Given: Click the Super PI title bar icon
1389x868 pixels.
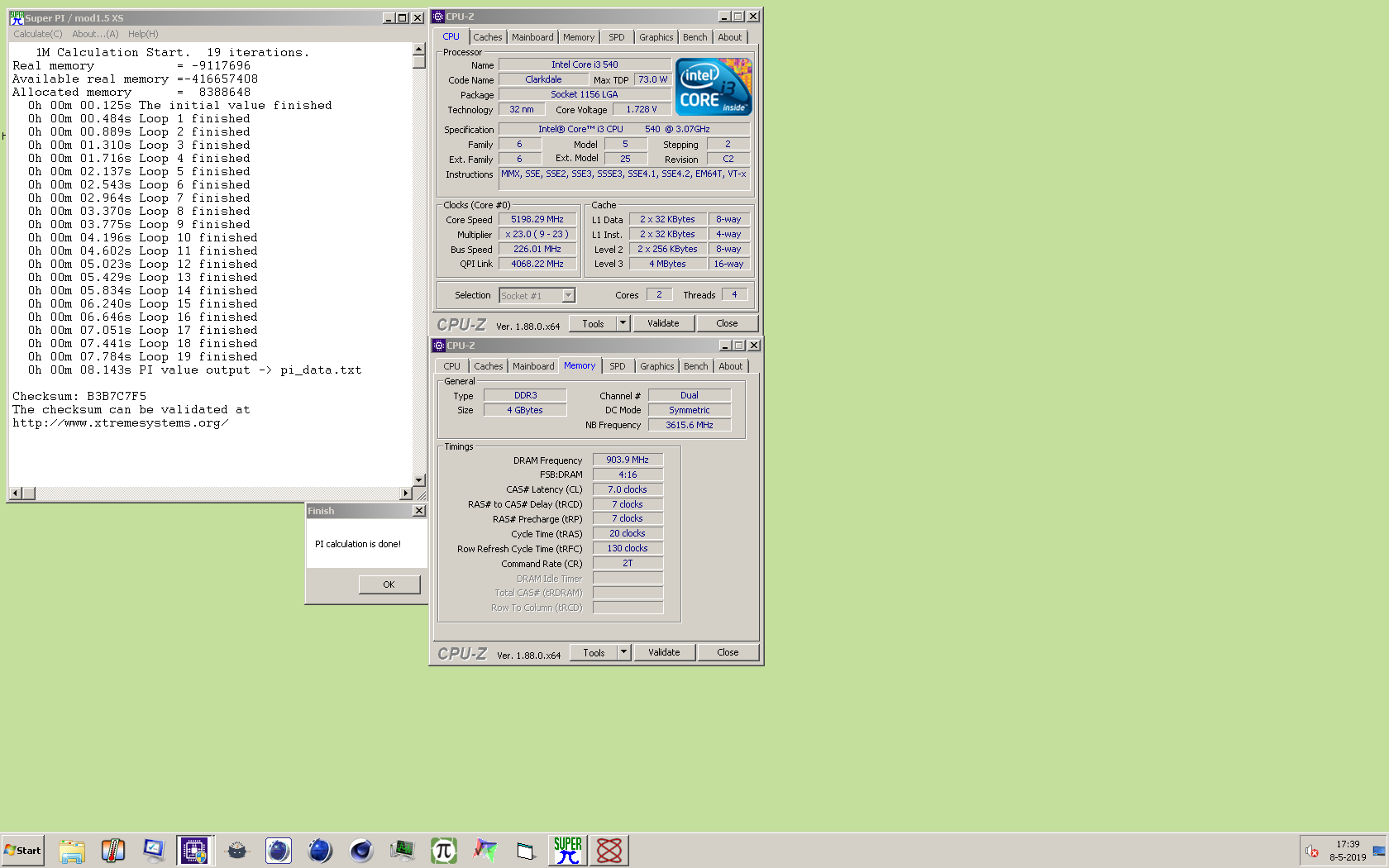Looking at the screenshot, I should pyautogui.click(x=17, y=17).
